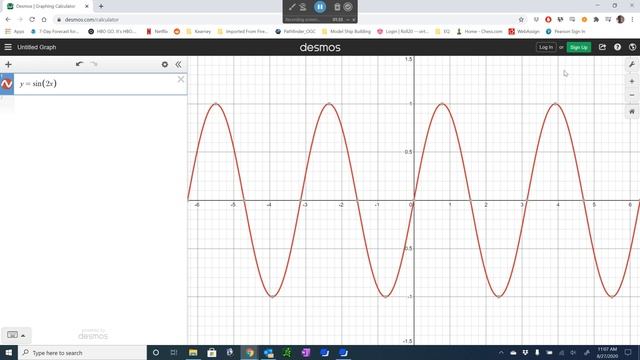This screenshot has width=640, height=360.
Task: Open the WebAssign bookmark
Action: pos(524,31)
